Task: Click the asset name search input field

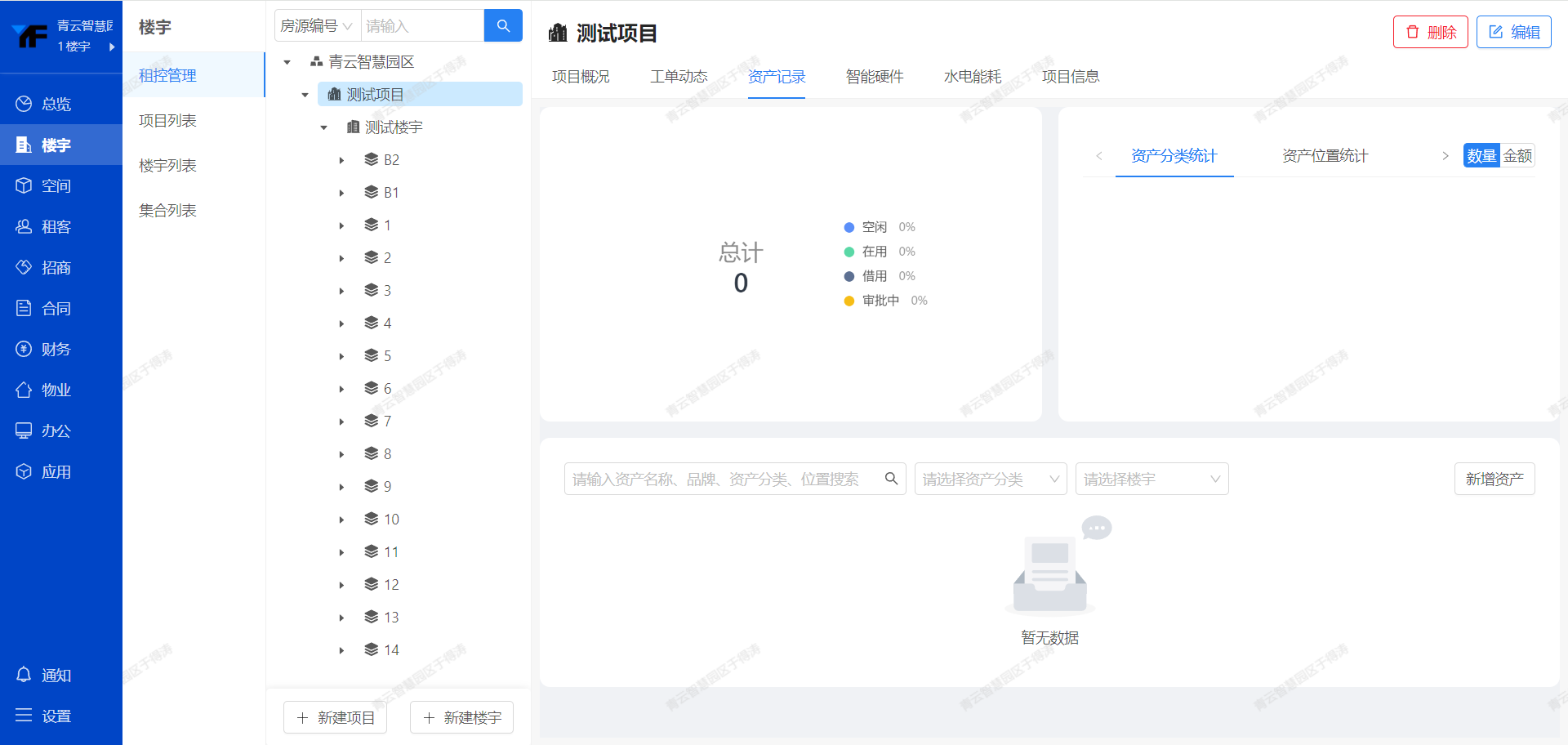Action: (723, 480)
